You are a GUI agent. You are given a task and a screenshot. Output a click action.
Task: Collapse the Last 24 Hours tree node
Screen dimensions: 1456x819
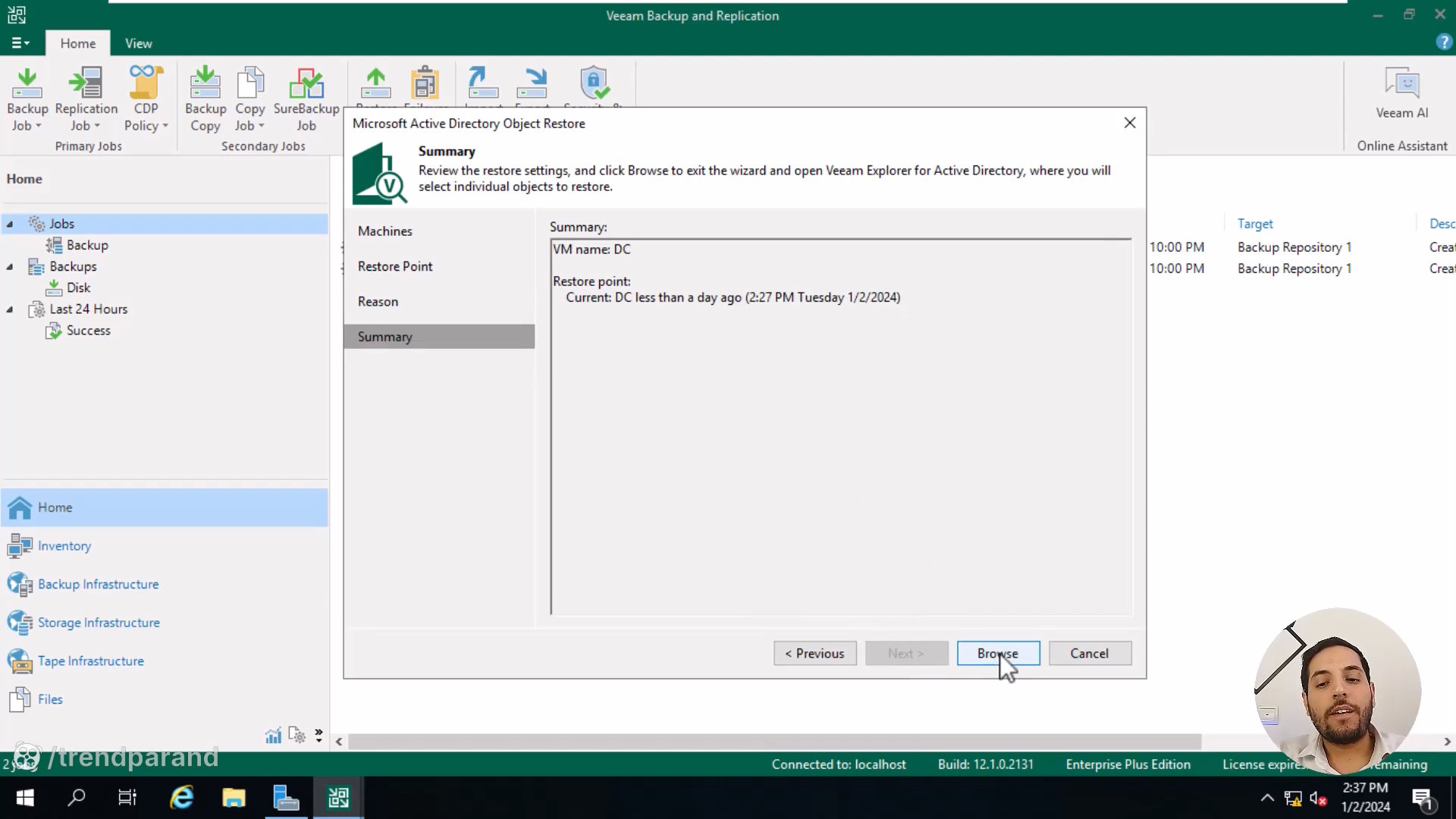pyautogui.click(x=10, y=309)
